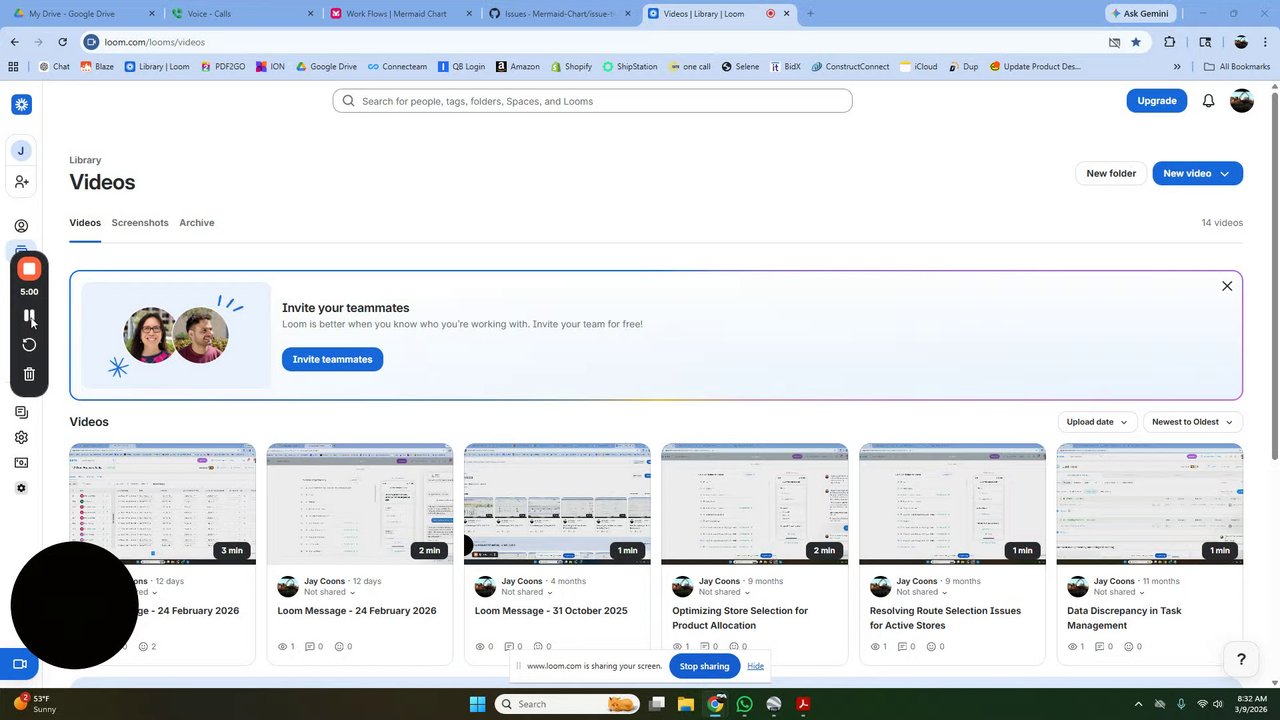
Task: Open the Upload date sort dropdown
Action: tap(1097, 422)
